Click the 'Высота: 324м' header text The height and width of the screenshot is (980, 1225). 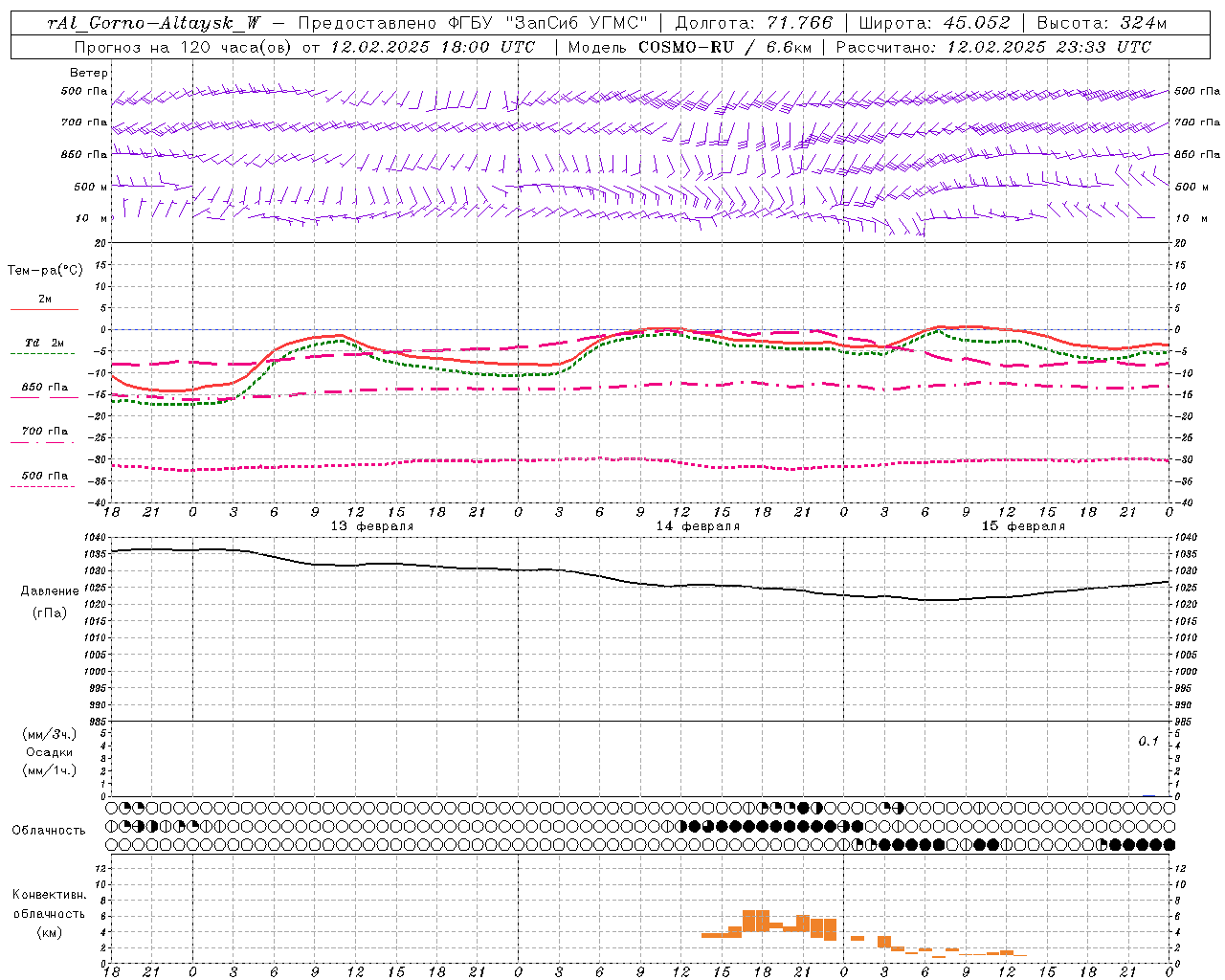[x=1102, y=23]
